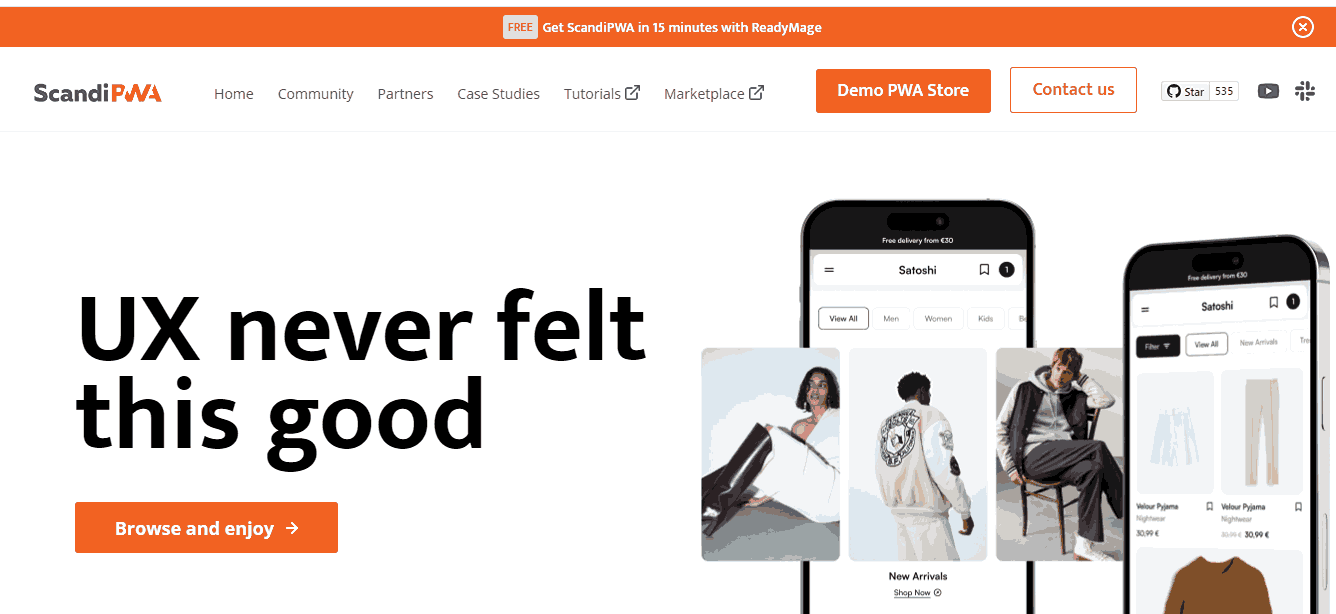Click the GitHub star count 535

pyautogui.click(x=1224, y=91)
